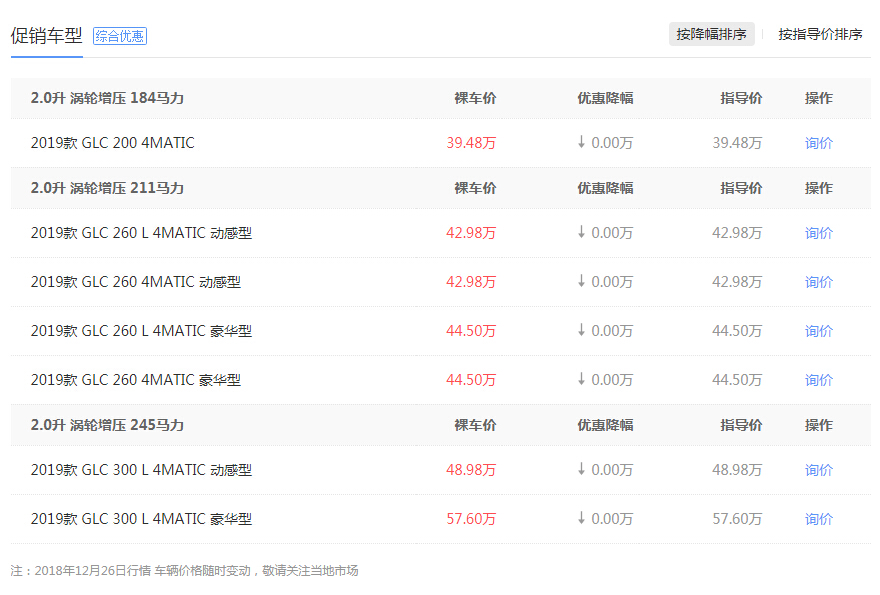Select the 2019款 GLC 200 4MATIC model name

[x=113, y=143]
